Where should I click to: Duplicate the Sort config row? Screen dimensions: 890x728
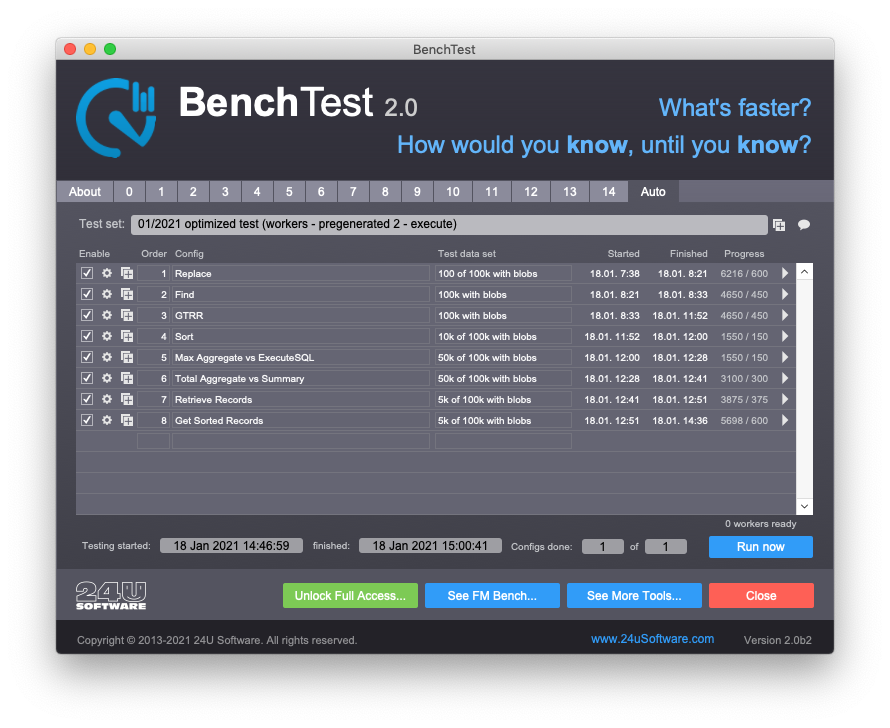tap(127, 336)
